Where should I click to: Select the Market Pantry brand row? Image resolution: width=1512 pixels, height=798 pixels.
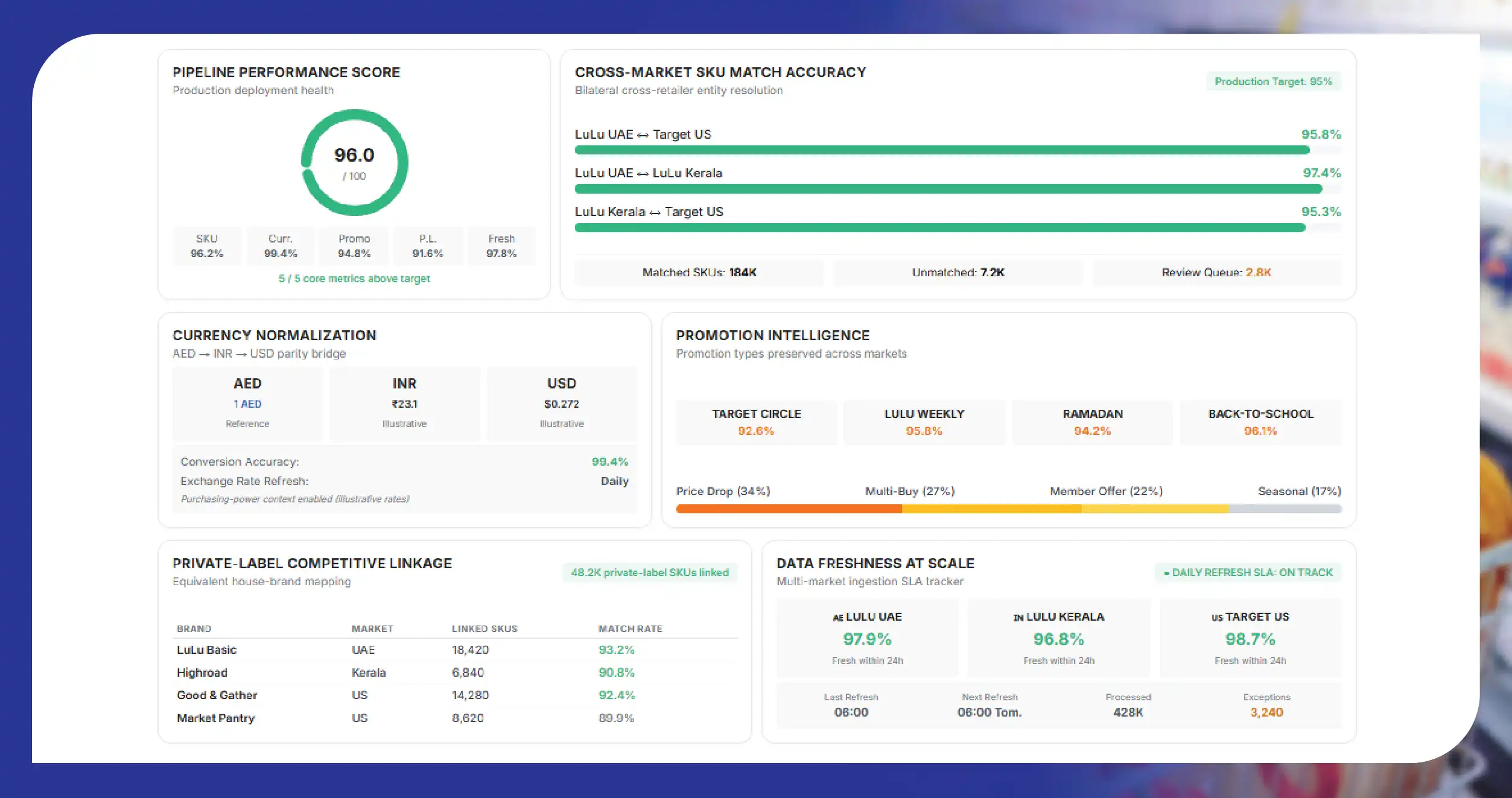click(455, 718)
